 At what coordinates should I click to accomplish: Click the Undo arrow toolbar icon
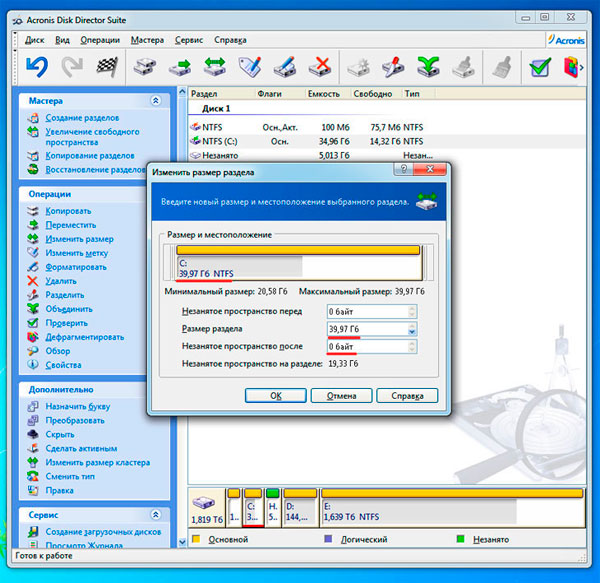[36, 67]
